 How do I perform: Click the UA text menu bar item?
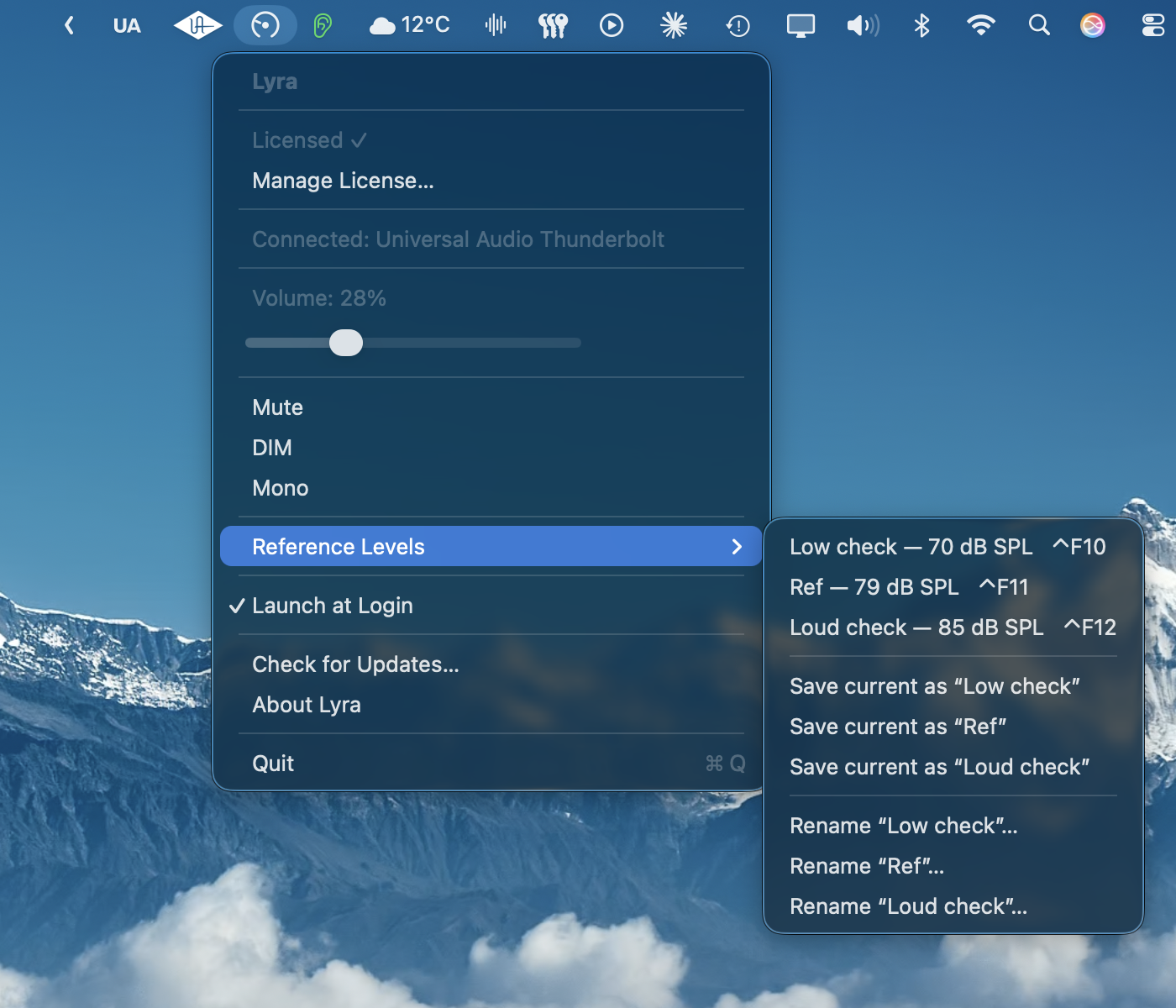127,26
